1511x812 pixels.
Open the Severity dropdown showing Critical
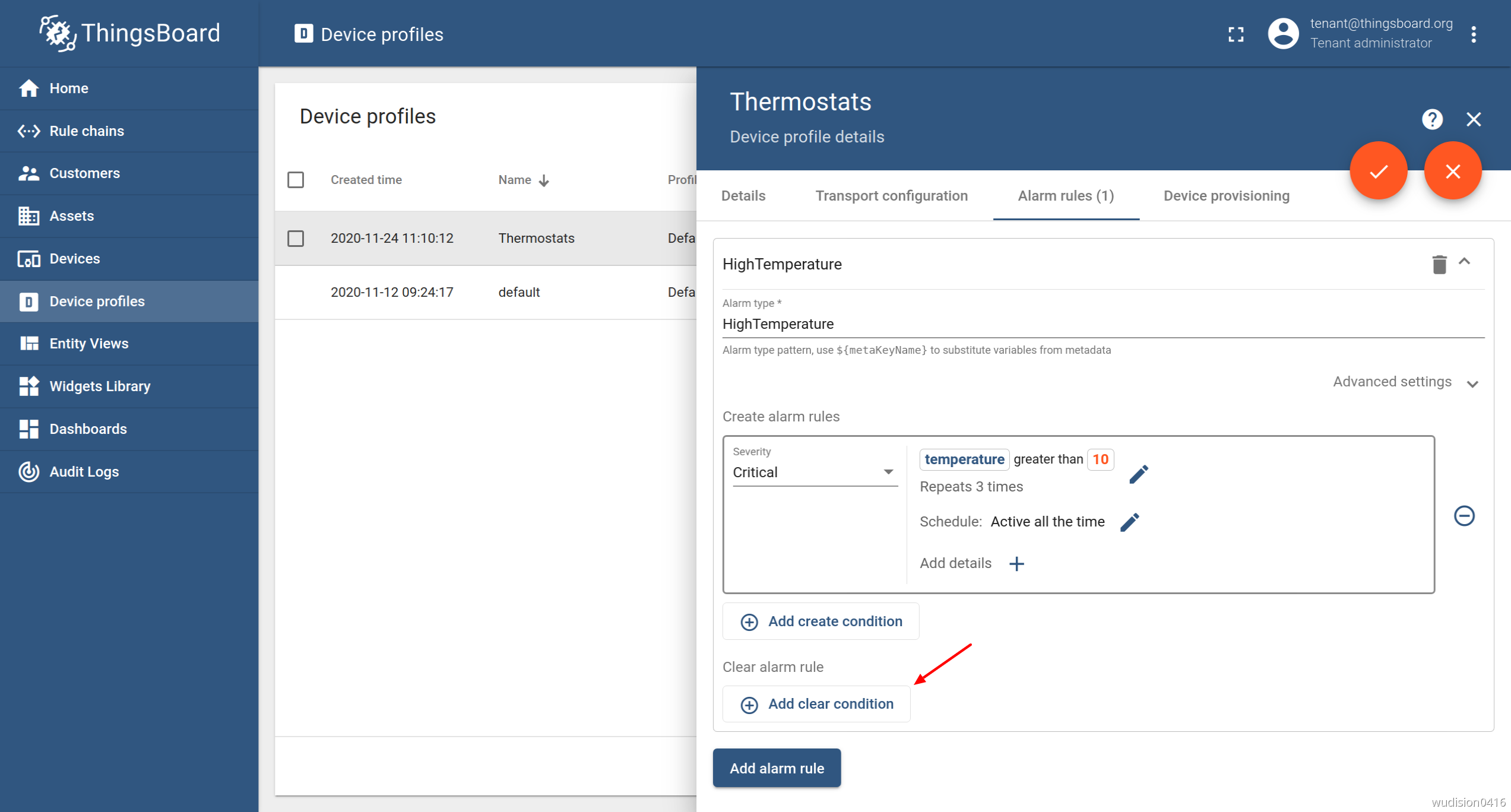tap(815, 472)
